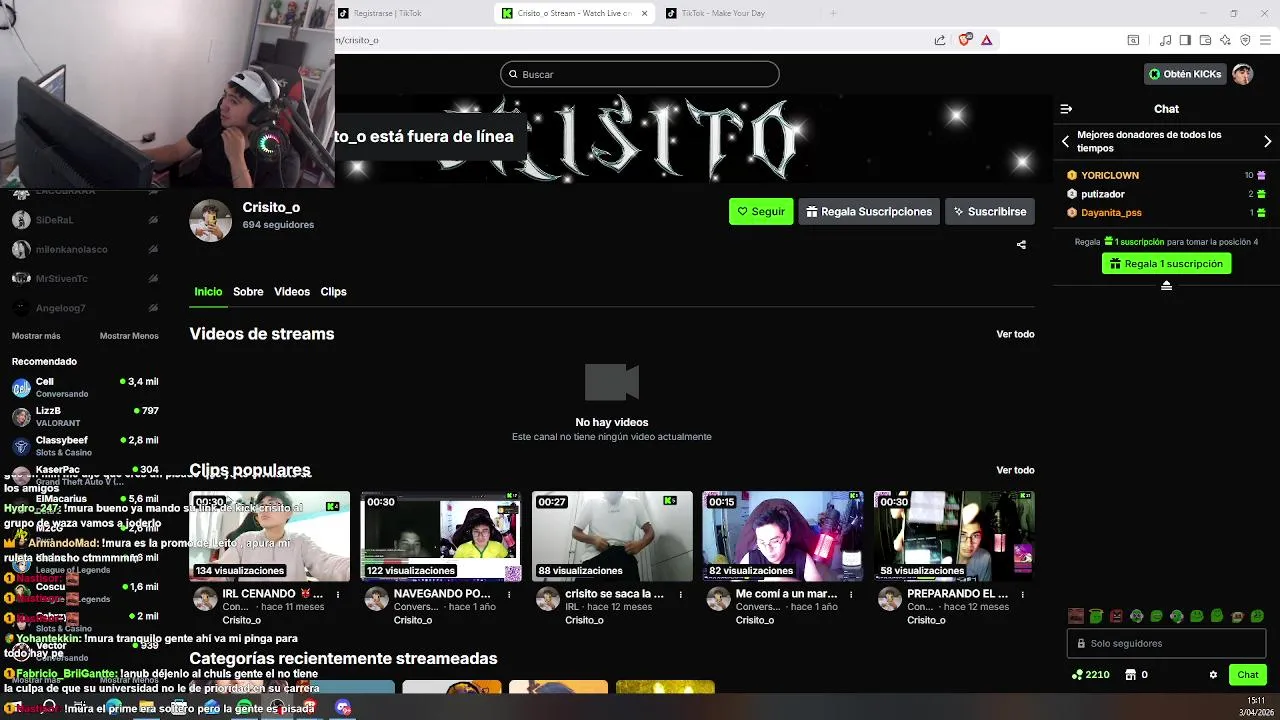Open the tab search icon in toolbar
Image resolution: width=1280 pixels, height=720 pixels.
point(1133,40)
